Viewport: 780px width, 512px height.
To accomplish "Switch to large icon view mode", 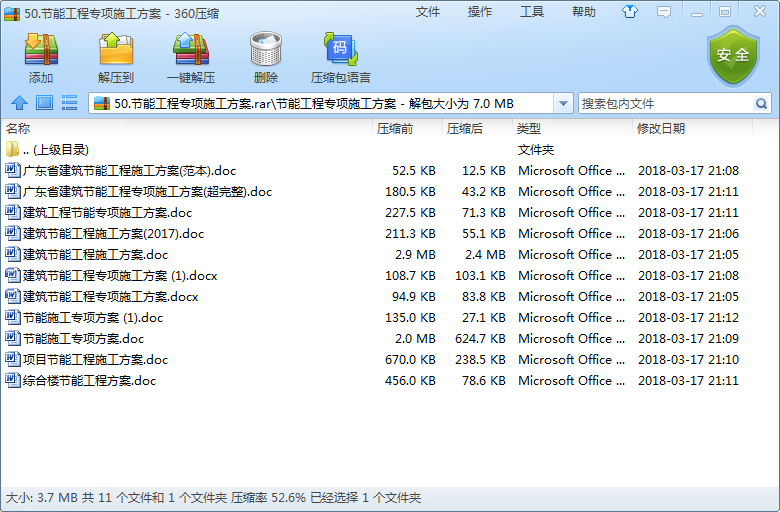I will pyautogui.click(x=44, y=103).
